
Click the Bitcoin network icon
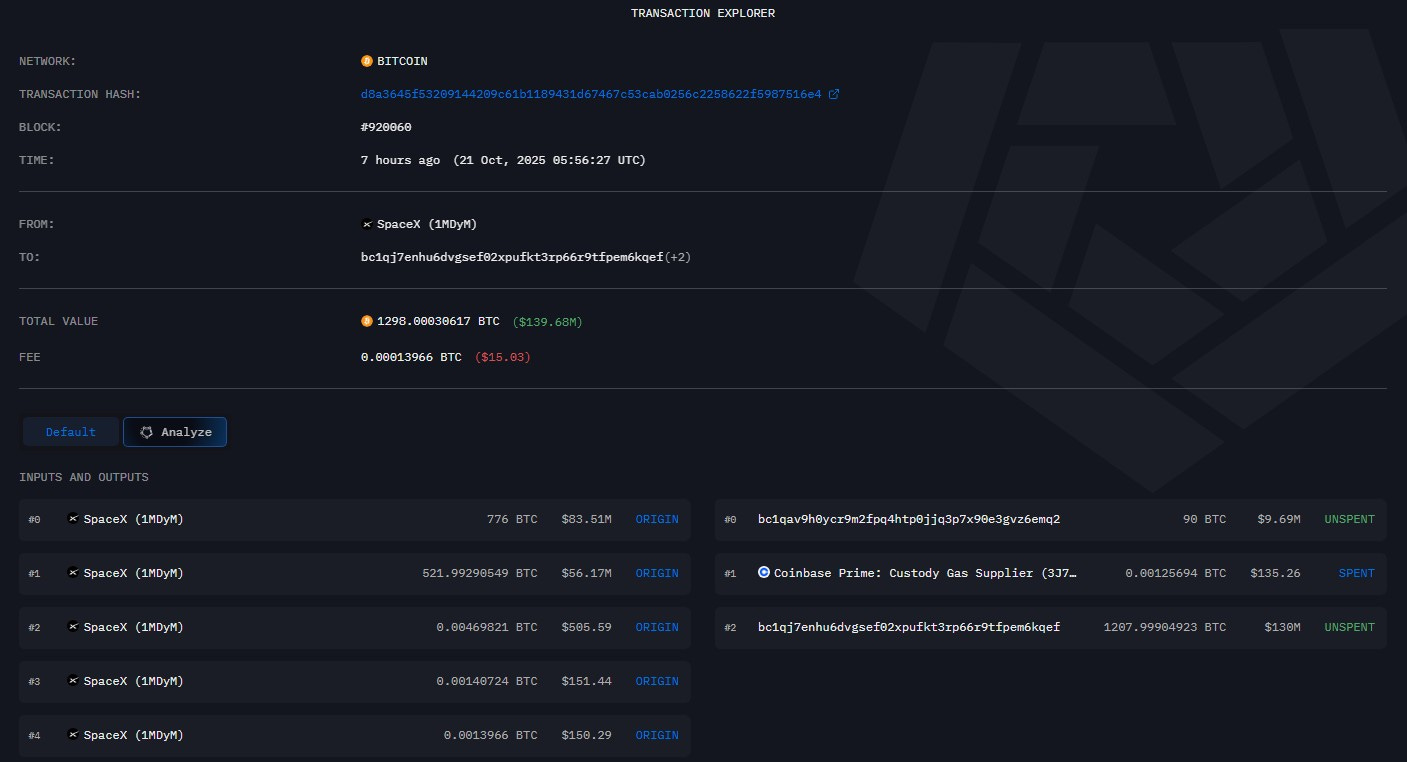coord(367,61)
